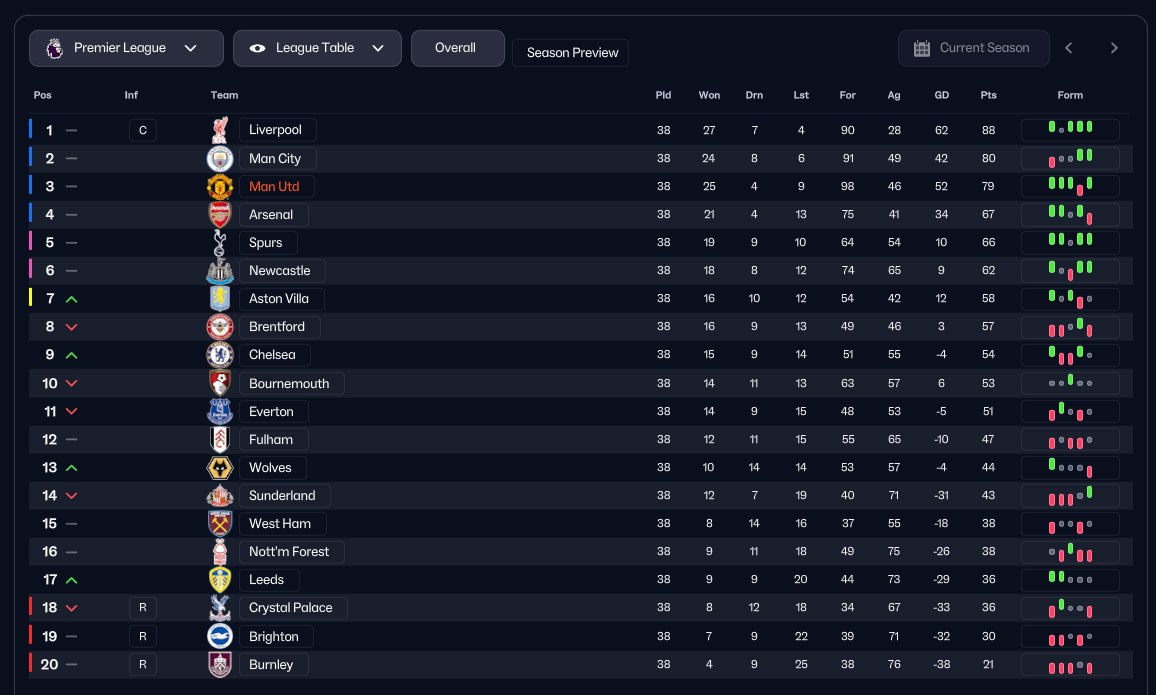
Task: Click the Chelsea club badge icon
Action: tap(220, 355)
